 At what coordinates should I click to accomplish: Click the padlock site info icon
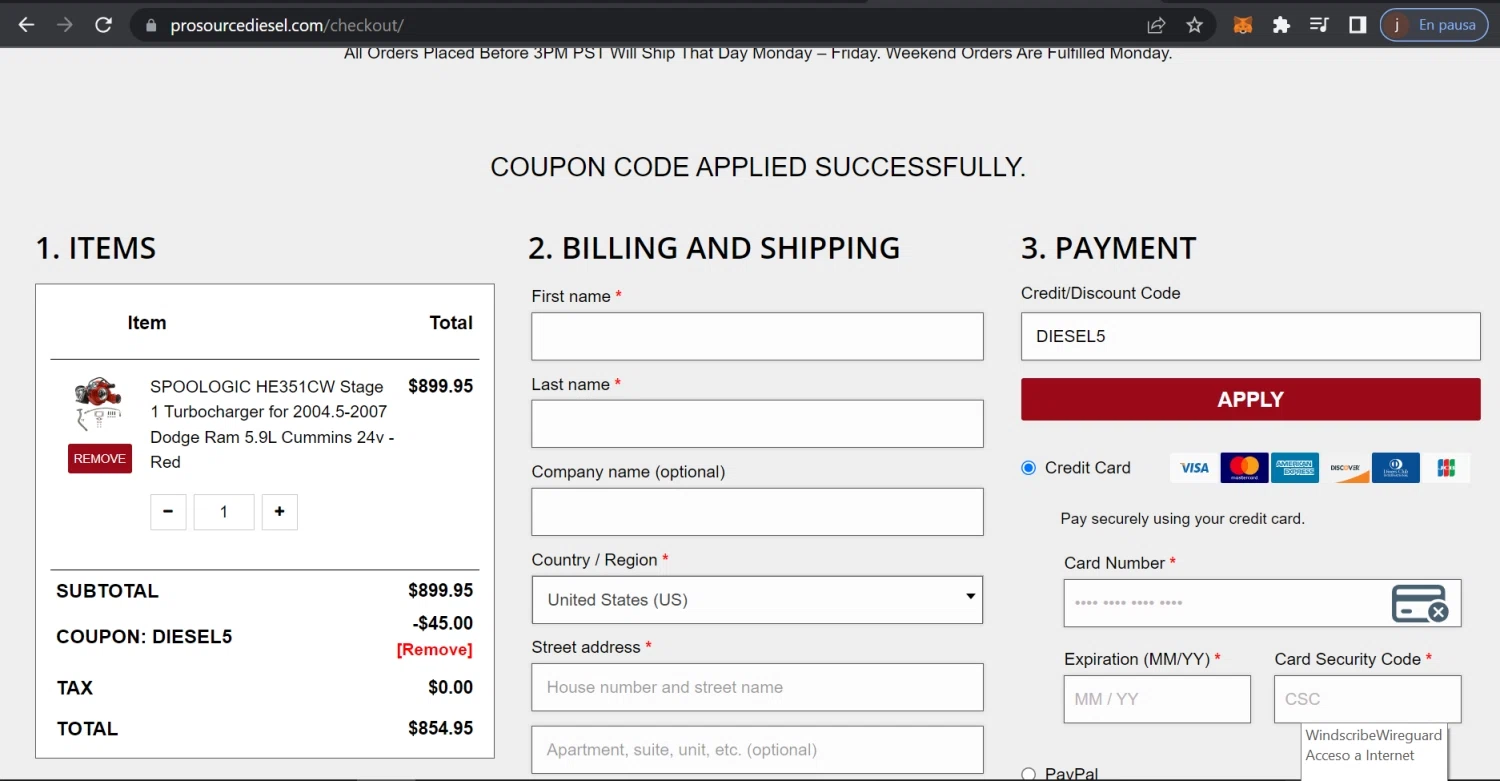[x=152, y=26]
